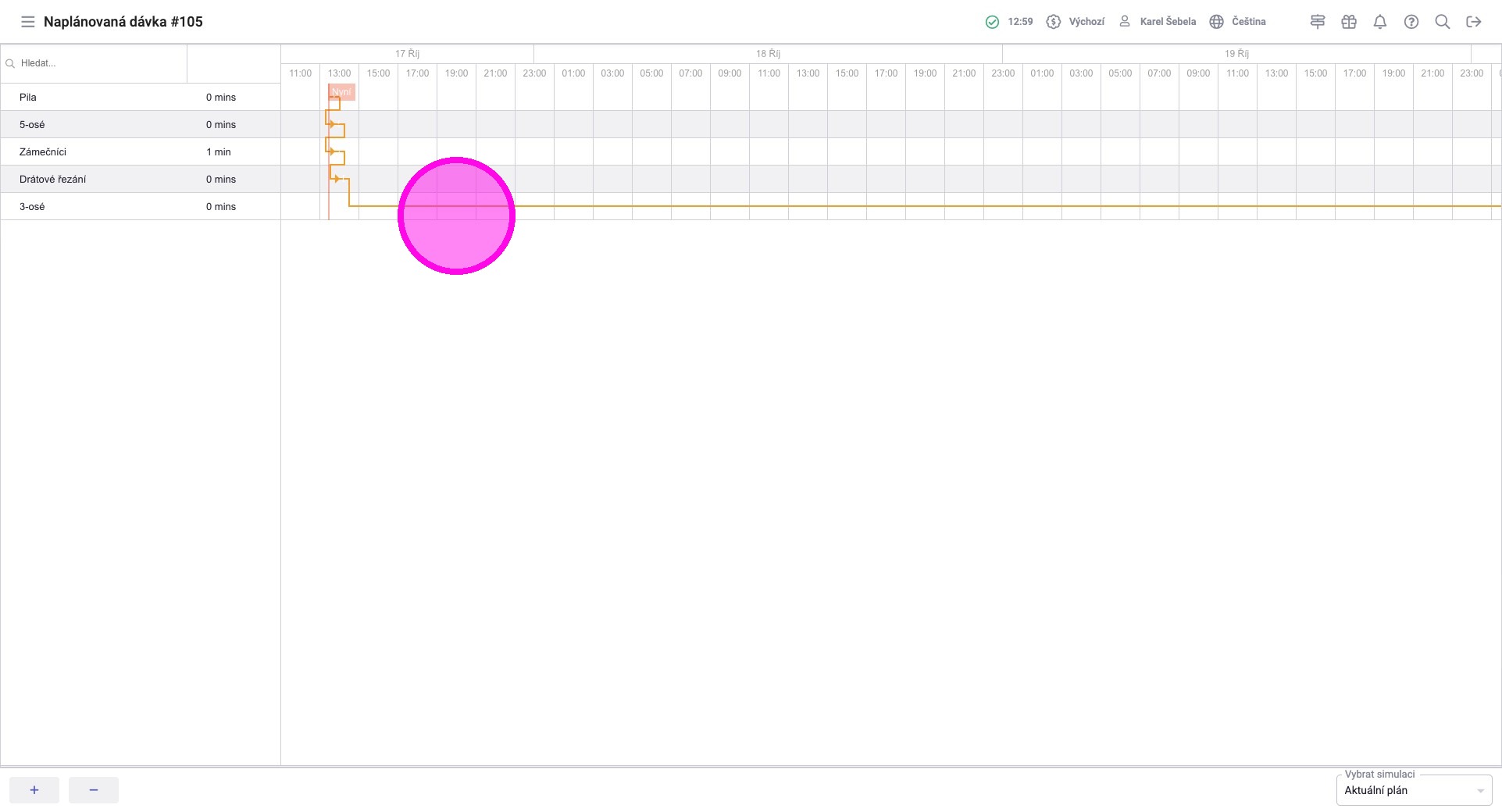Click the Hledat search field

pos(94,63)
